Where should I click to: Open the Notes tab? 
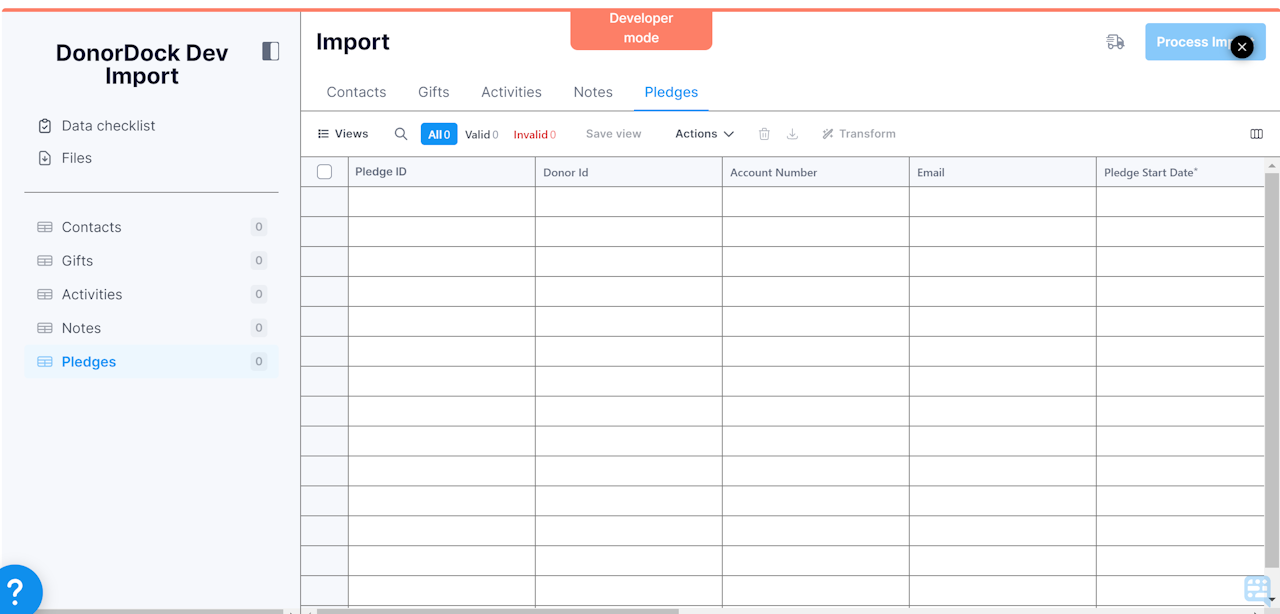(x=593, y=92)
